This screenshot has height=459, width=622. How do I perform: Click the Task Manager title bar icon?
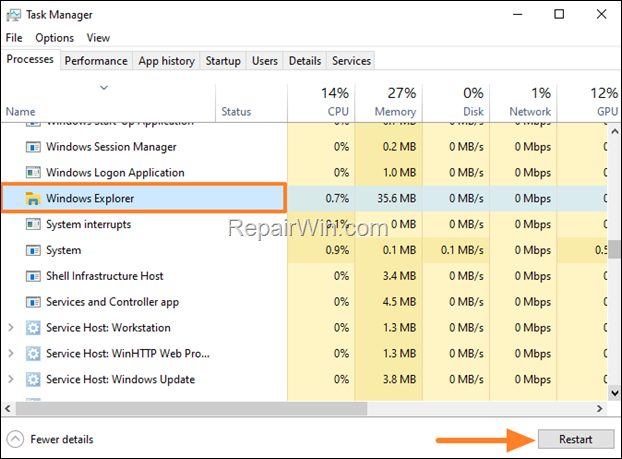point(13,15)
